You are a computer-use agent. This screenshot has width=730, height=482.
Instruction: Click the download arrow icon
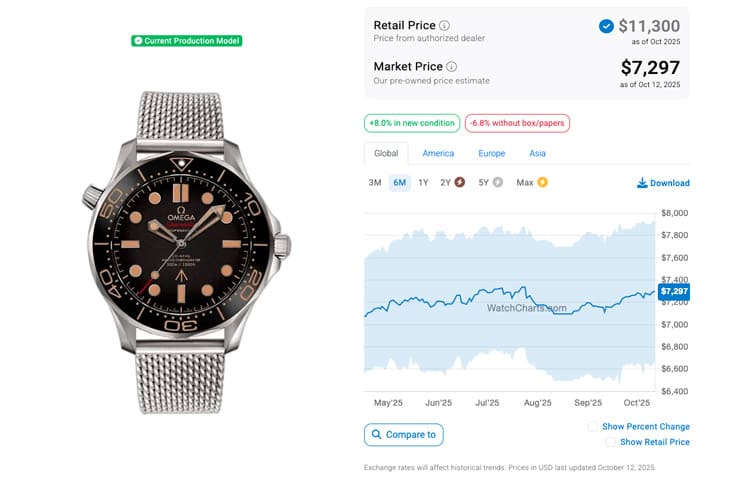[x=642, y=183]
